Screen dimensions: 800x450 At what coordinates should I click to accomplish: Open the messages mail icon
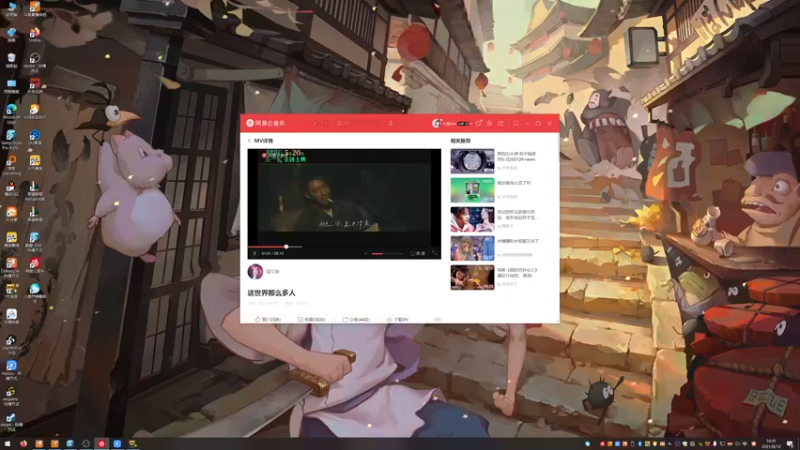tap(501, 123)
